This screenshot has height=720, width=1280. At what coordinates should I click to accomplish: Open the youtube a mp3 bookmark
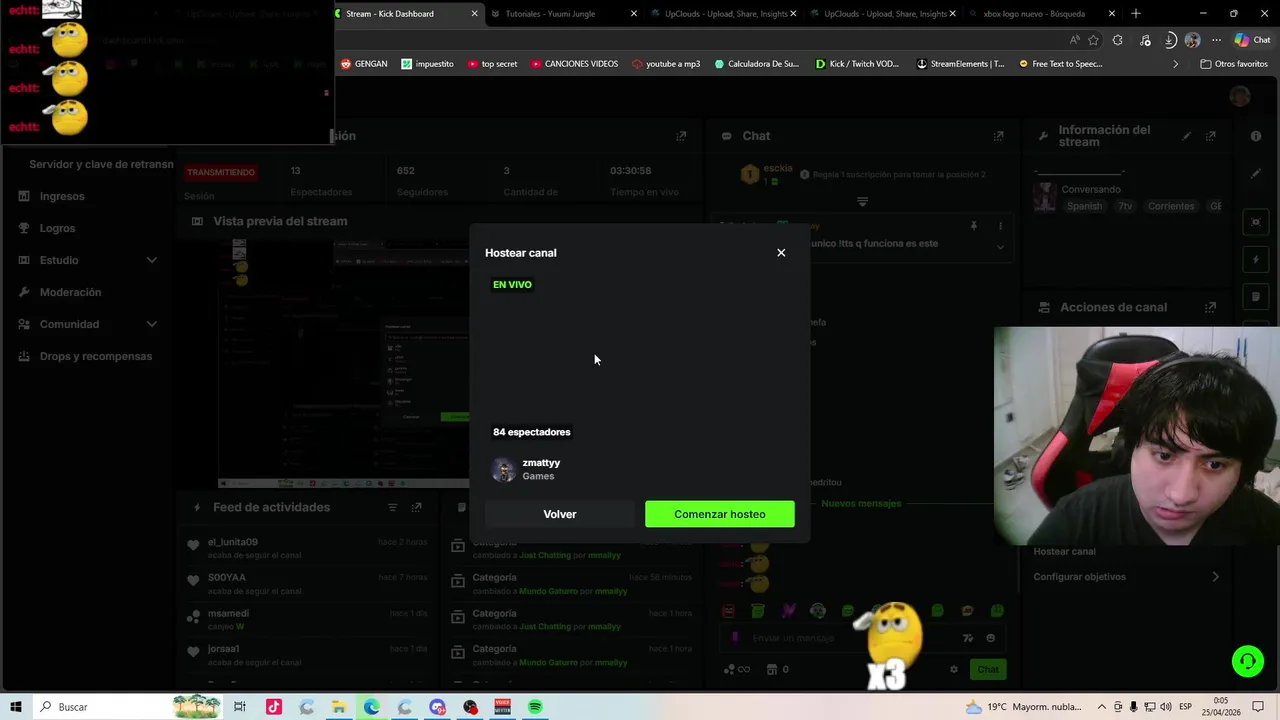tap(666, 64)
